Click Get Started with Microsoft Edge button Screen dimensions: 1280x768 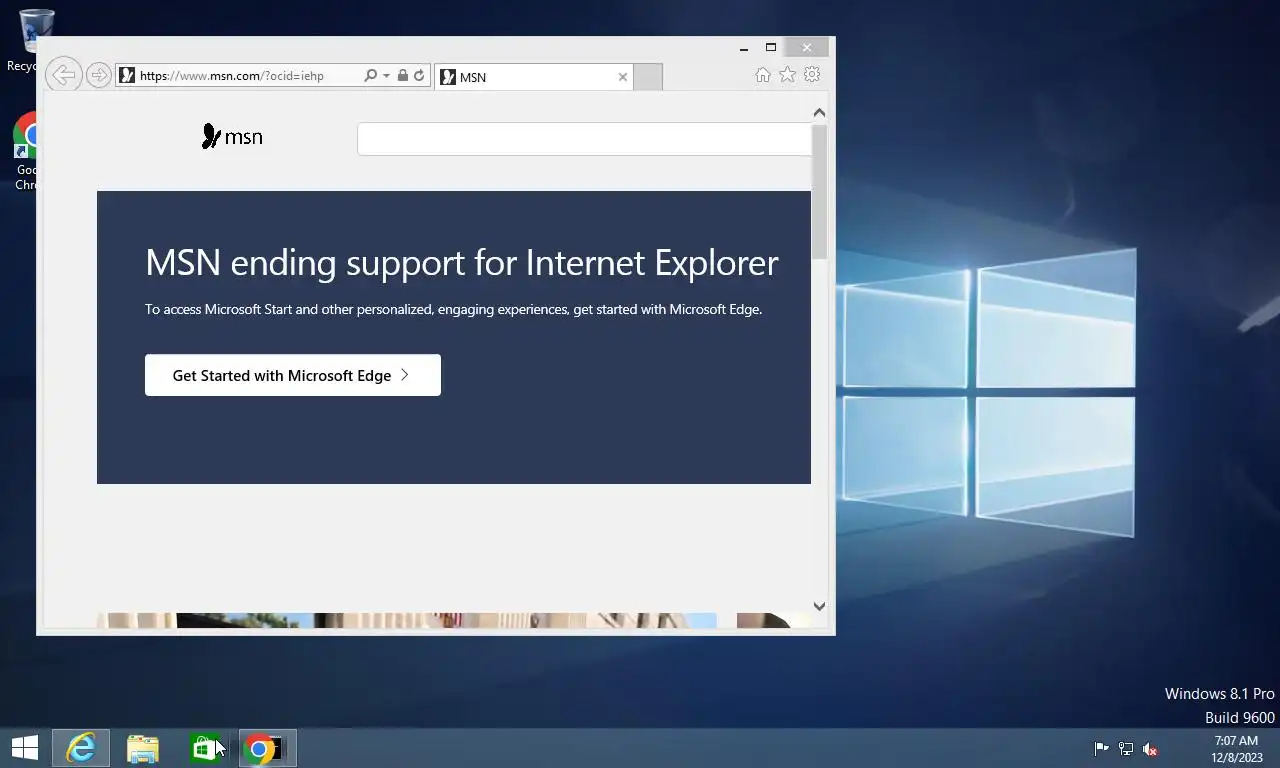293,375
